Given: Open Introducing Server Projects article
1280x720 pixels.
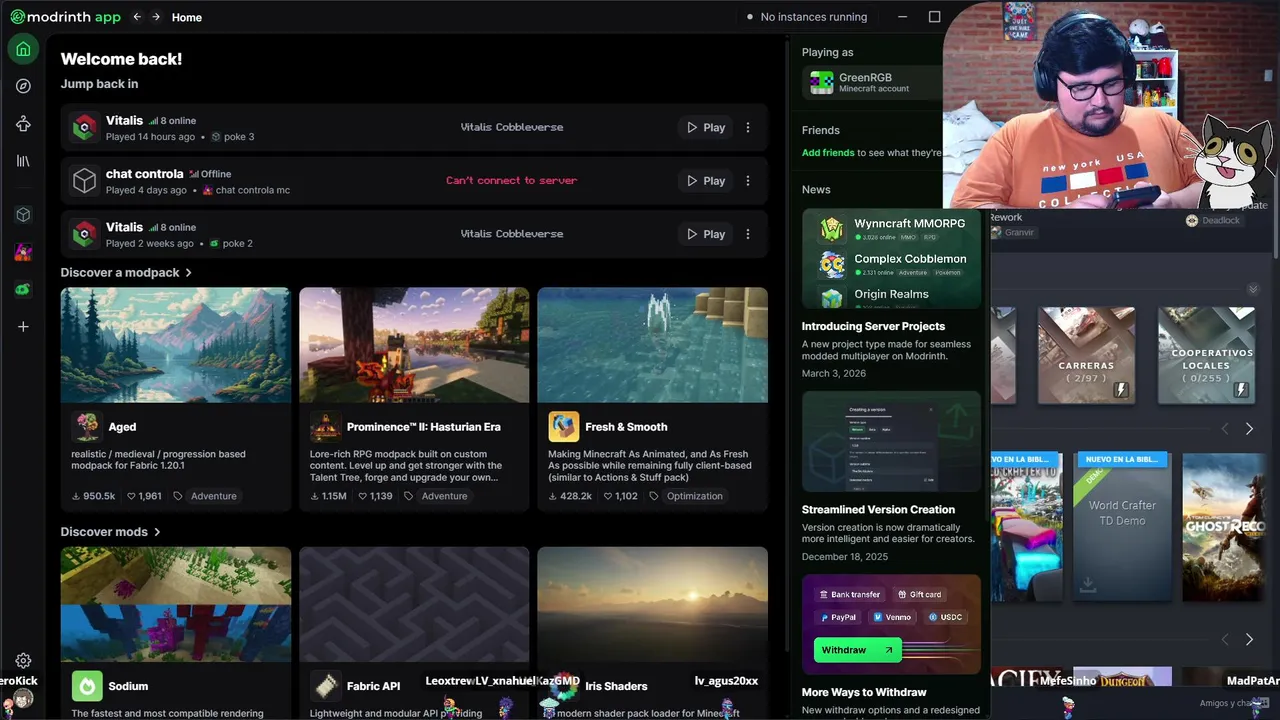Looking at the screenshot, I should (873, 326).
